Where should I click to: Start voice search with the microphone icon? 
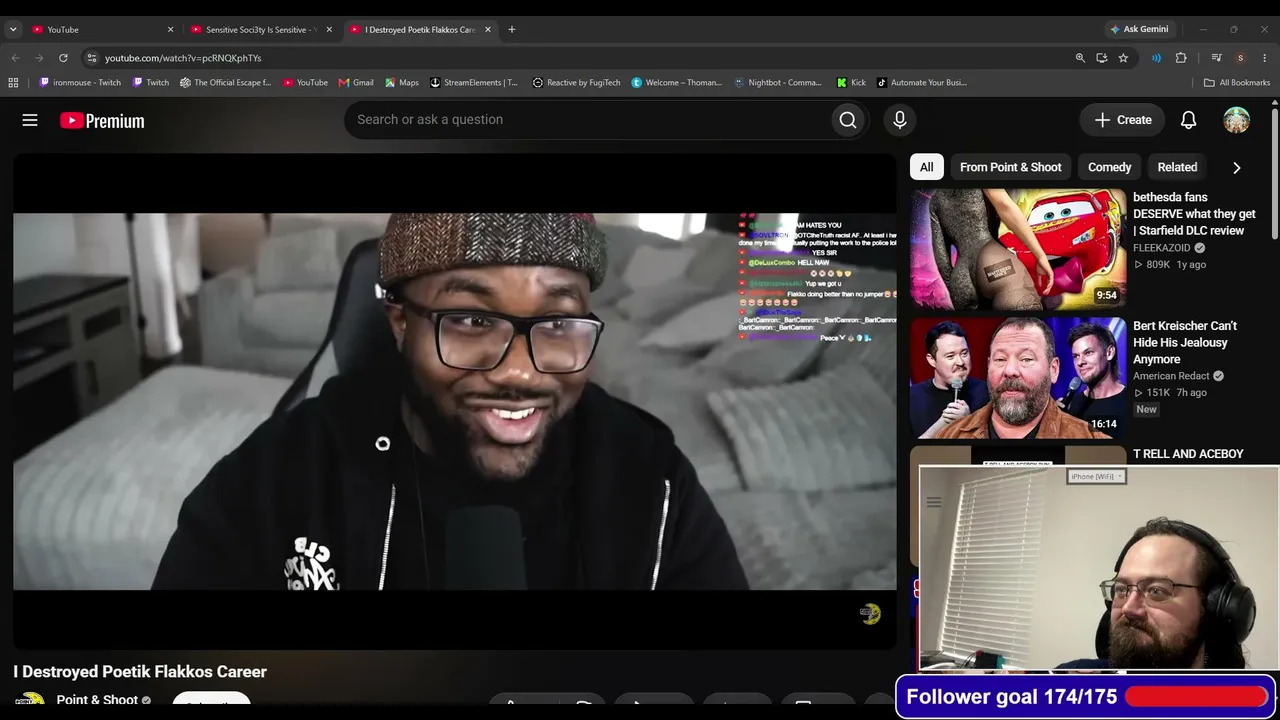click(x=900, y=120)
